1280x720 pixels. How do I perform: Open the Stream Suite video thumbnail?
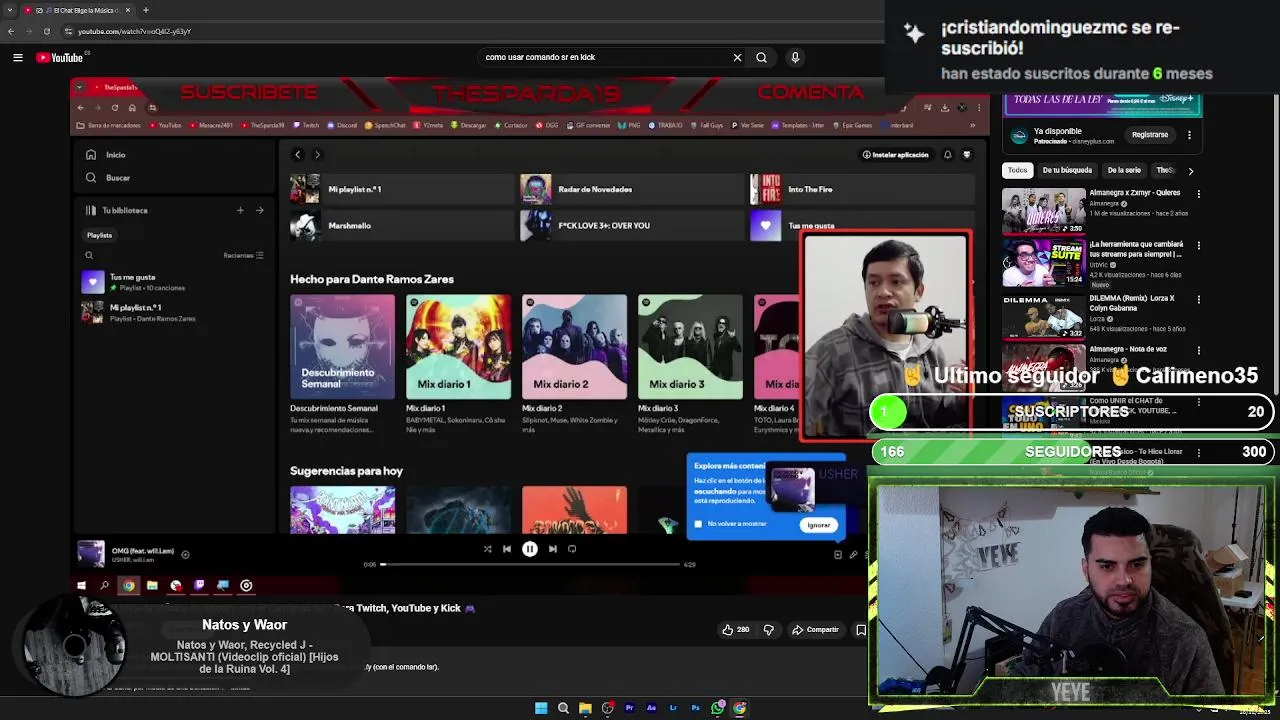1044,264
